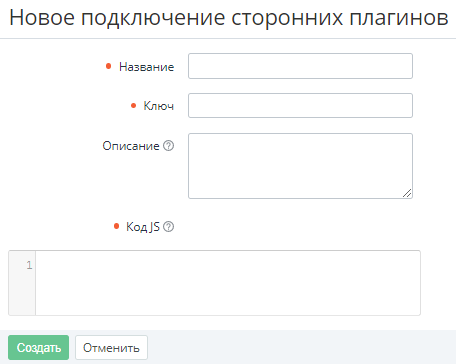This screenshot has width=456, height=364.
Task: Click the Отменить button
Action: tap(111, 348)
